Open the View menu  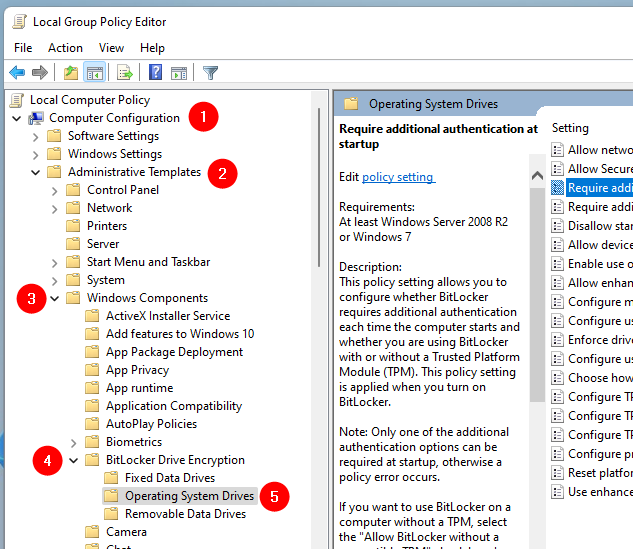point(111,48)
